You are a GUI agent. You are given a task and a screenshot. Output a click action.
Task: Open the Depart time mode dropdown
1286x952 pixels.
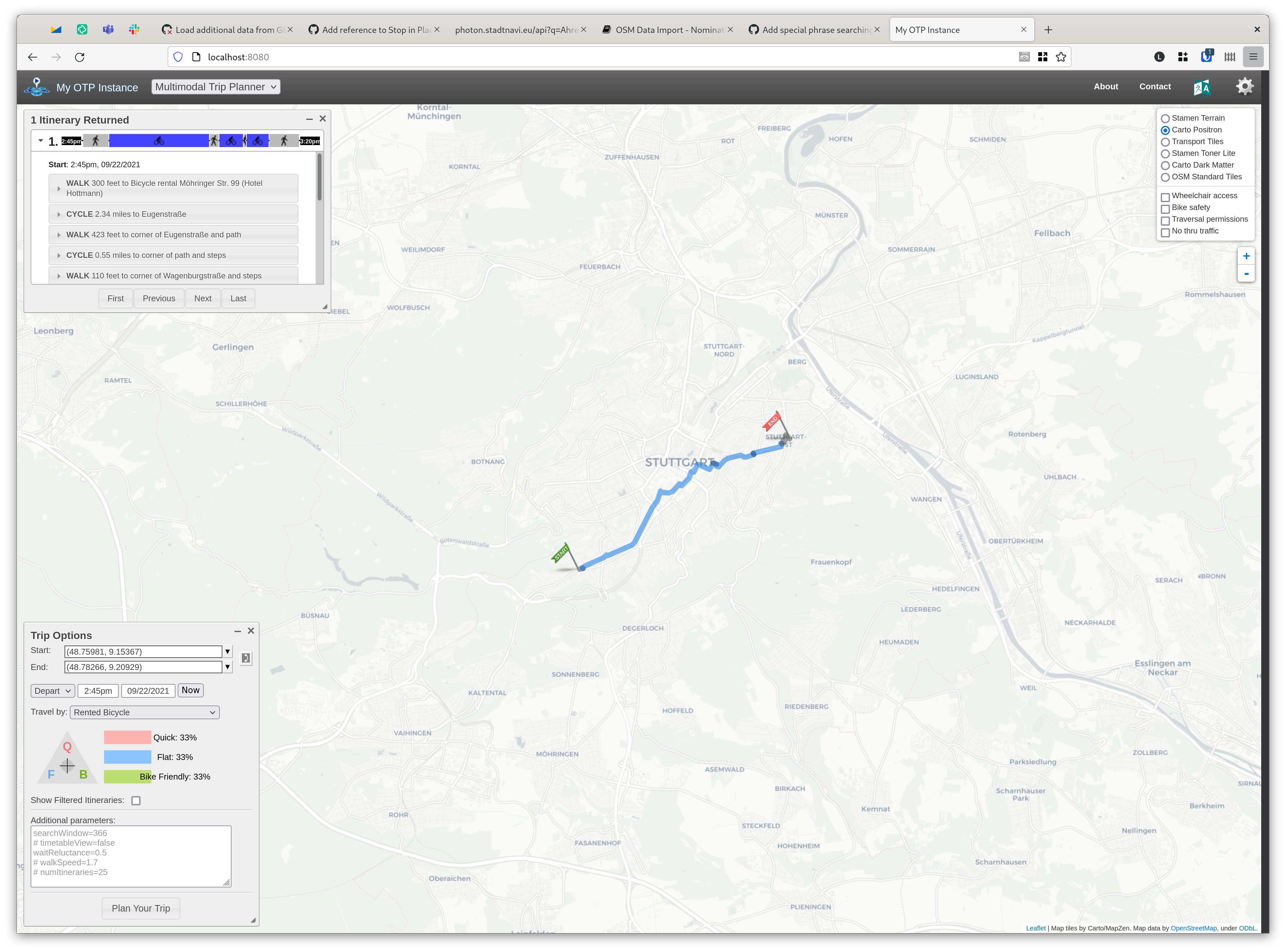tap(52, 691)
